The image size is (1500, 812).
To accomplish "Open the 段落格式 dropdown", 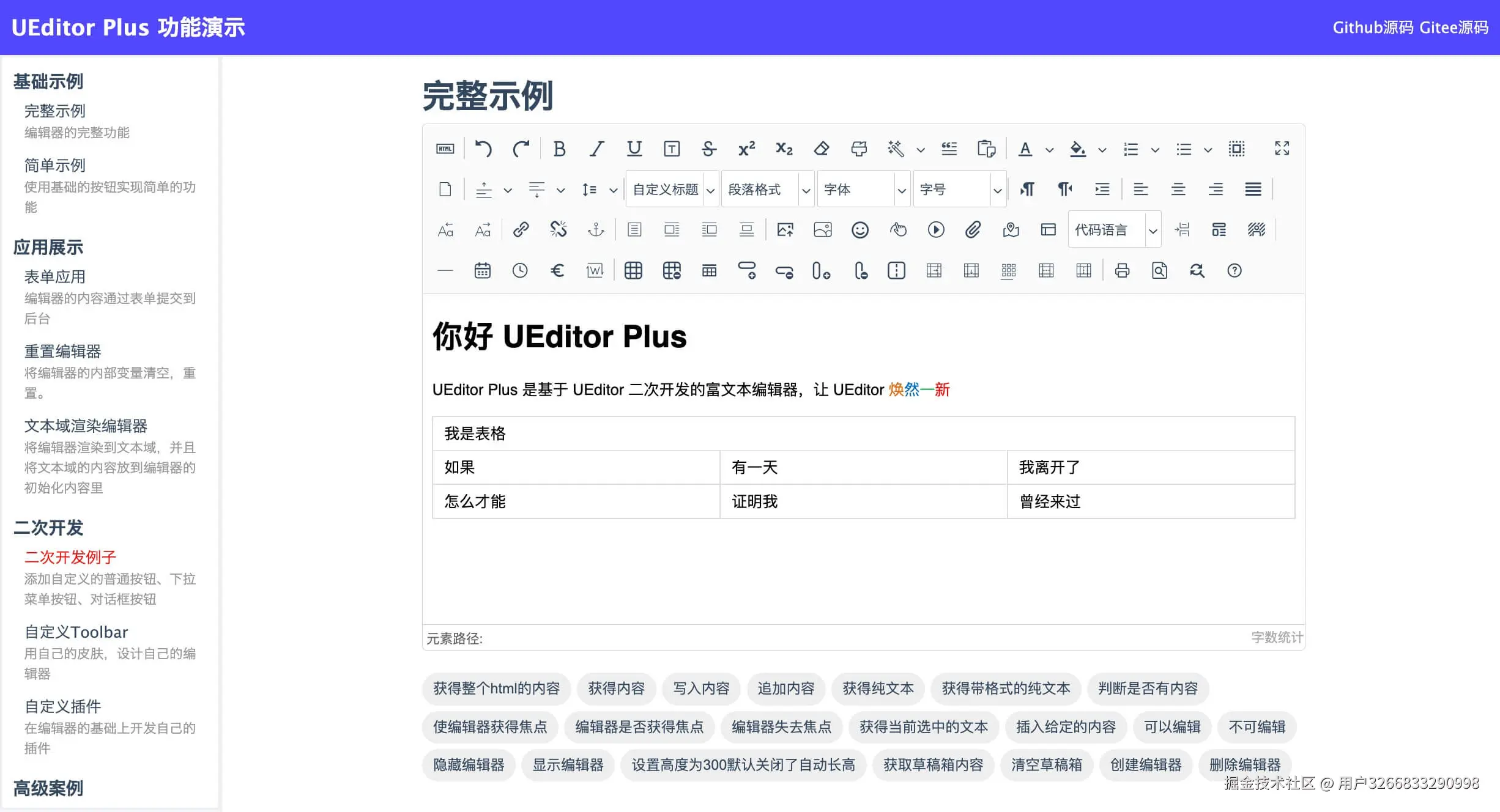I will coord(768,190).
